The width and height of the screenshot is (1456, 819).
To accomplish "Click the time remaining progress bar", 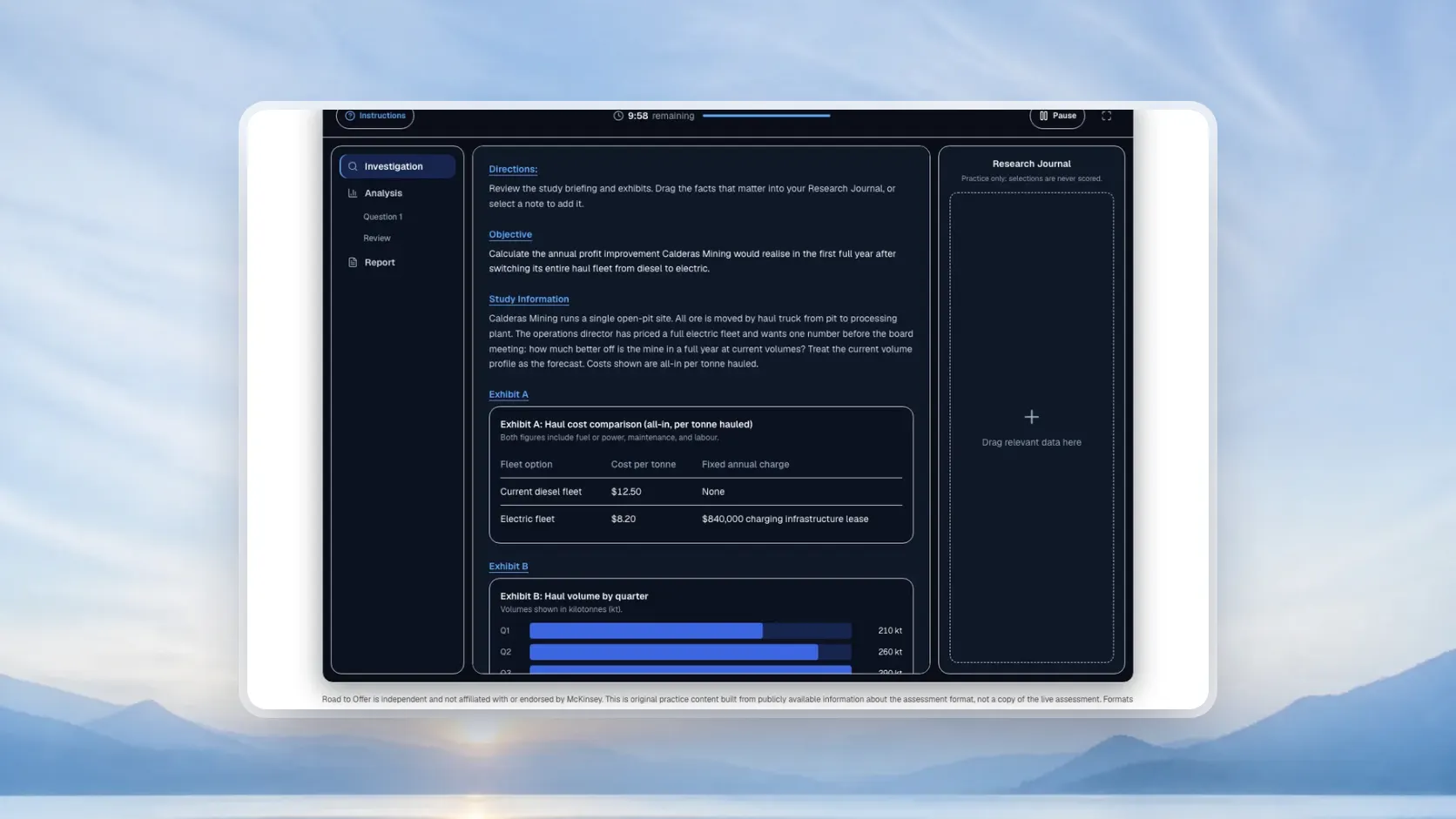I will (766, 116).
